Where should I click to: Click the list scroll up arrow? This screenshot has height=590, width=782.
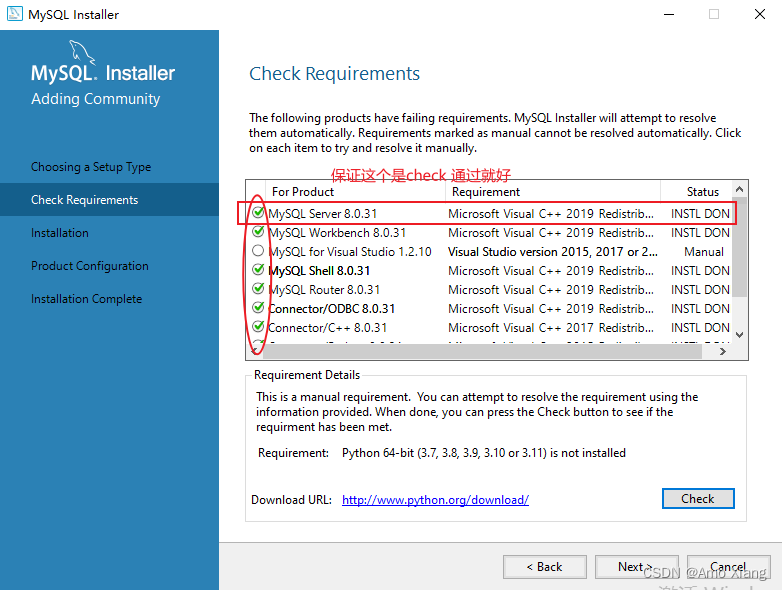(x=740, y=189)
